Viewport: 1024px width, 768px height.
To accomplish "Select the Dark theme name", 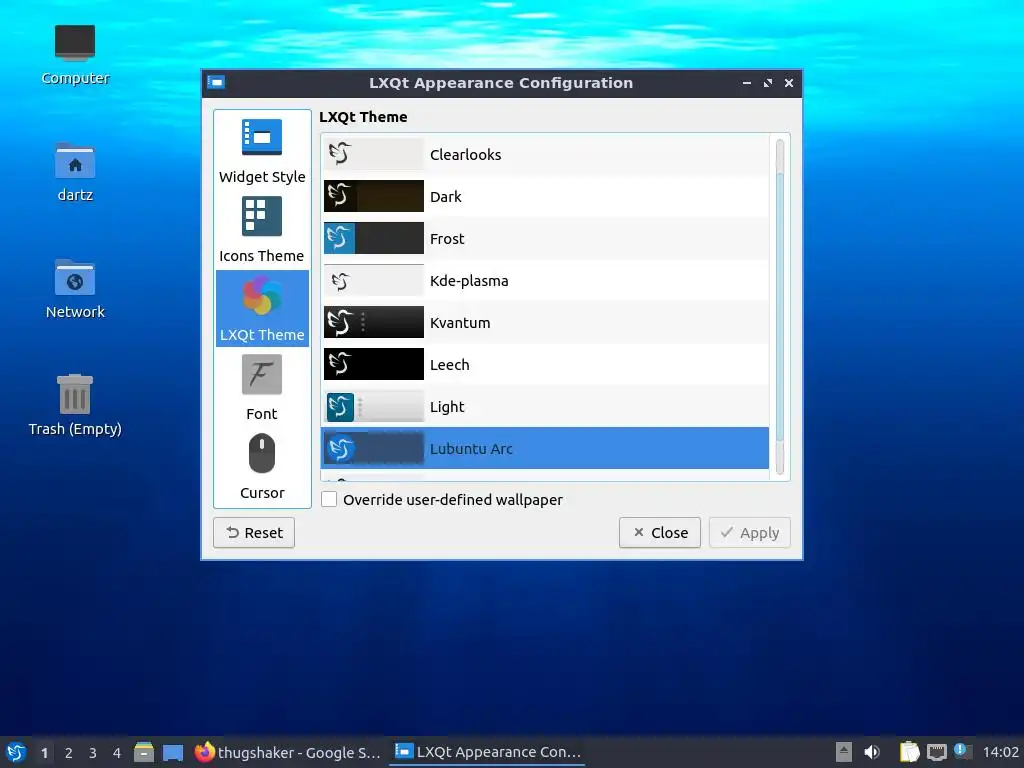I will tap(445, 197).
